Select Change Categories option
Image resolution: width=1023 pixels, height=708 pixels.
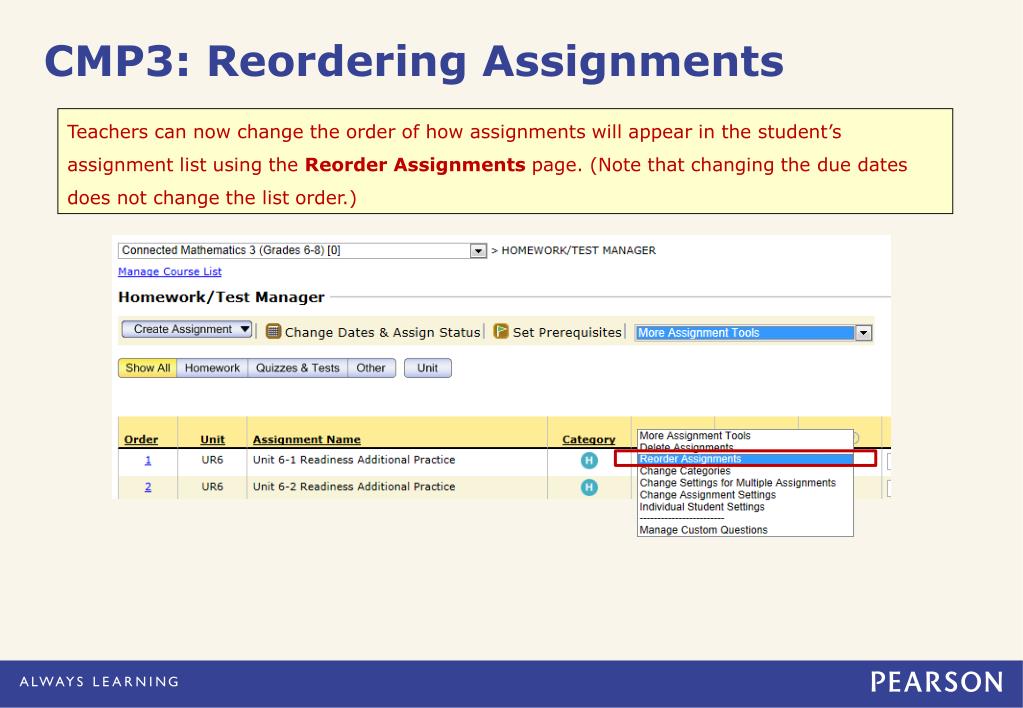click(x=685, y=471)
